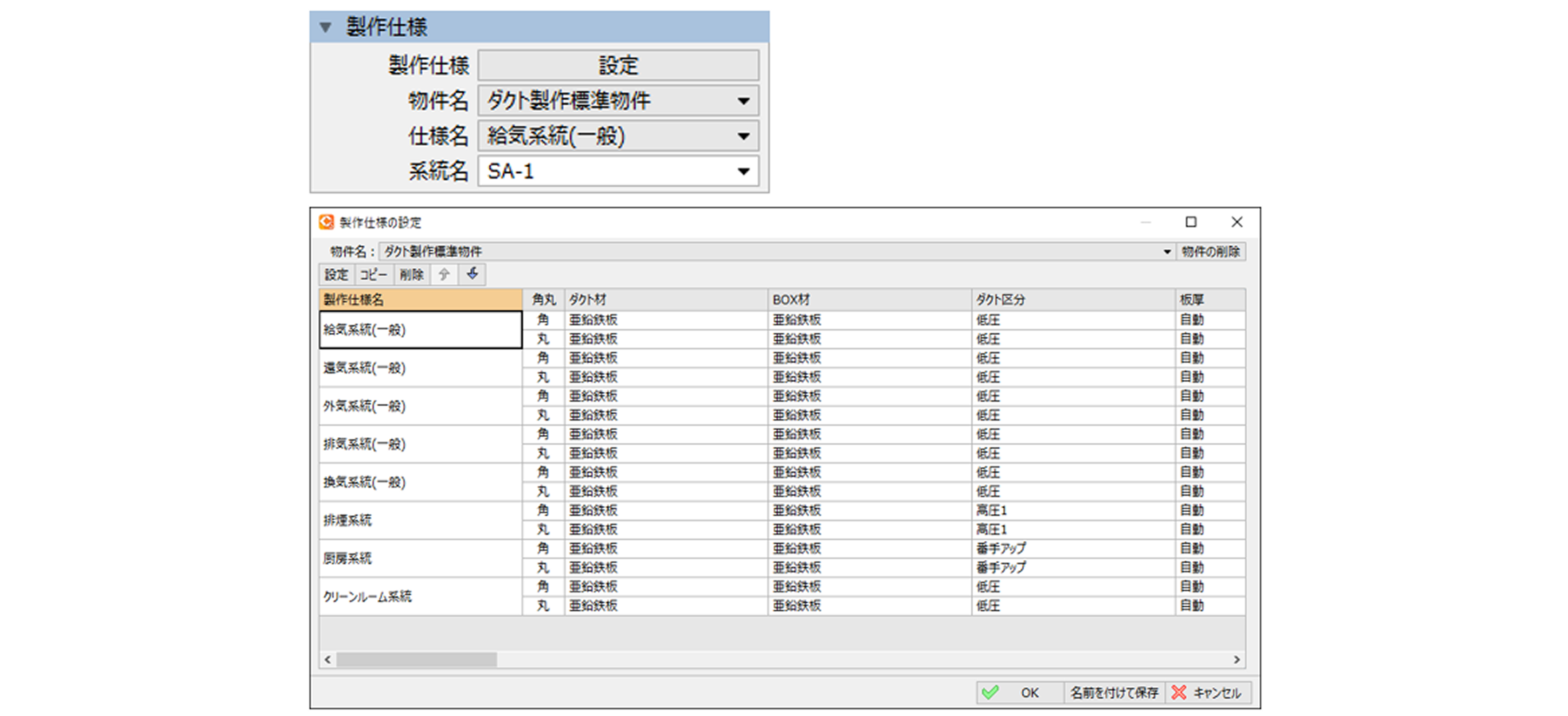Click the 設定 toolbar button in dialog
The image size is (1568, 716).
tap(336, 275)
